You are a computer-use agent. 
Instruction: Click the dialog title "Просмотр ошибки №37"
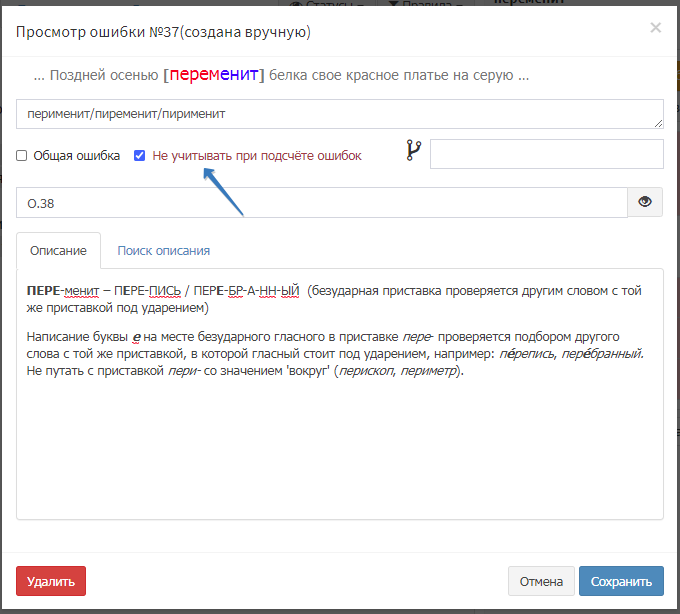(x=163, y=32)
